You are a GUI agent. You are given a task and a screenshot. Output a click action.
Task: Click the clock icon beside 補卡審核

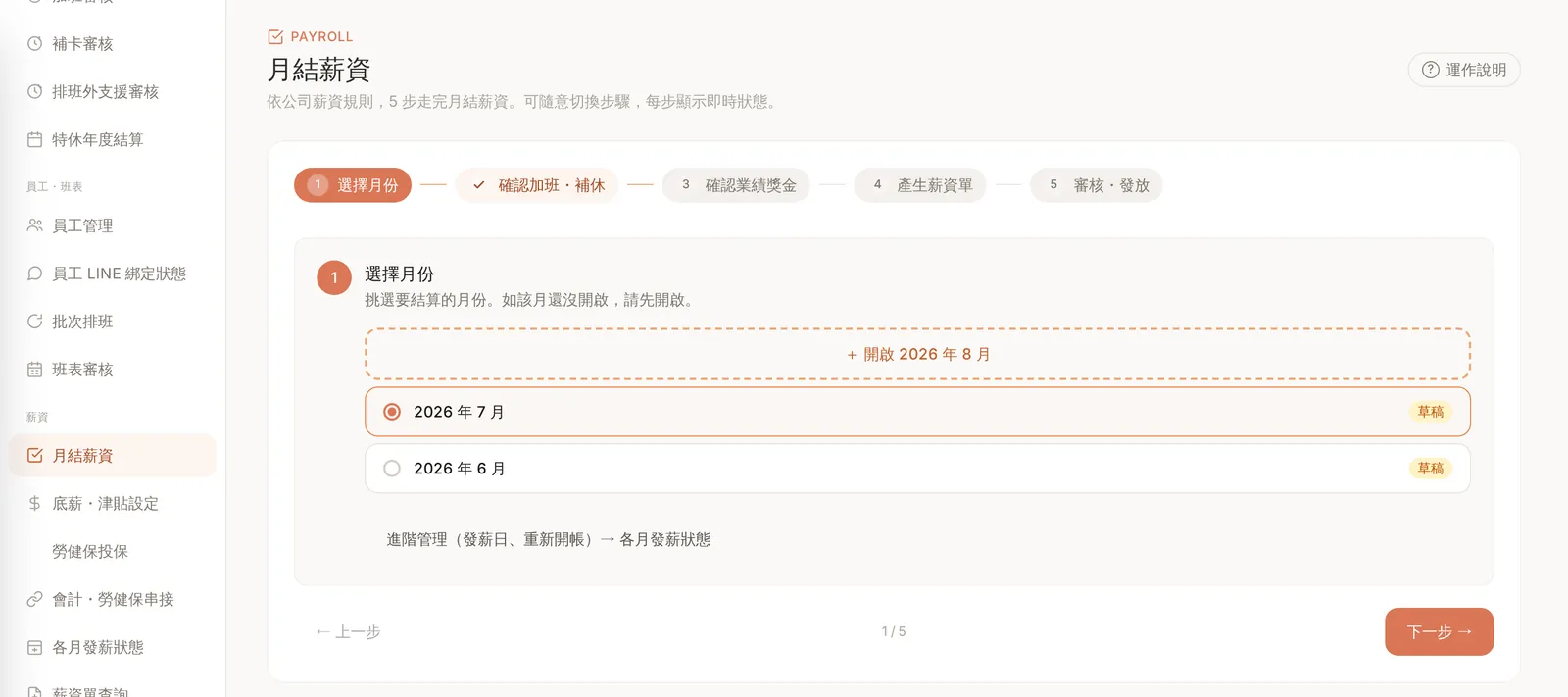click(34, 43)
